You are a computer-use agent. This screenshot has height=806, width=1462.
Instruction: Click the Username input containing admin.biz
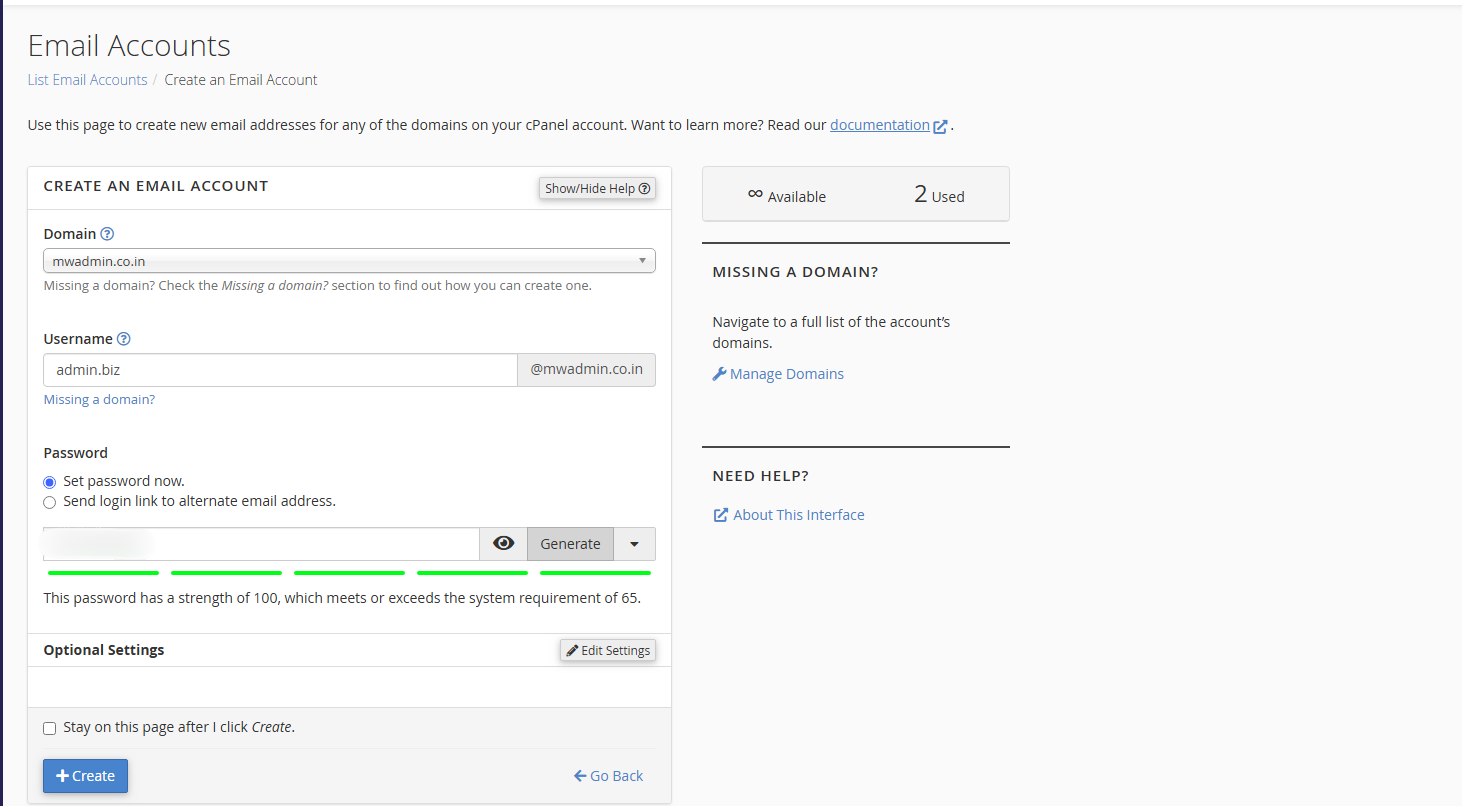[280, 370]
